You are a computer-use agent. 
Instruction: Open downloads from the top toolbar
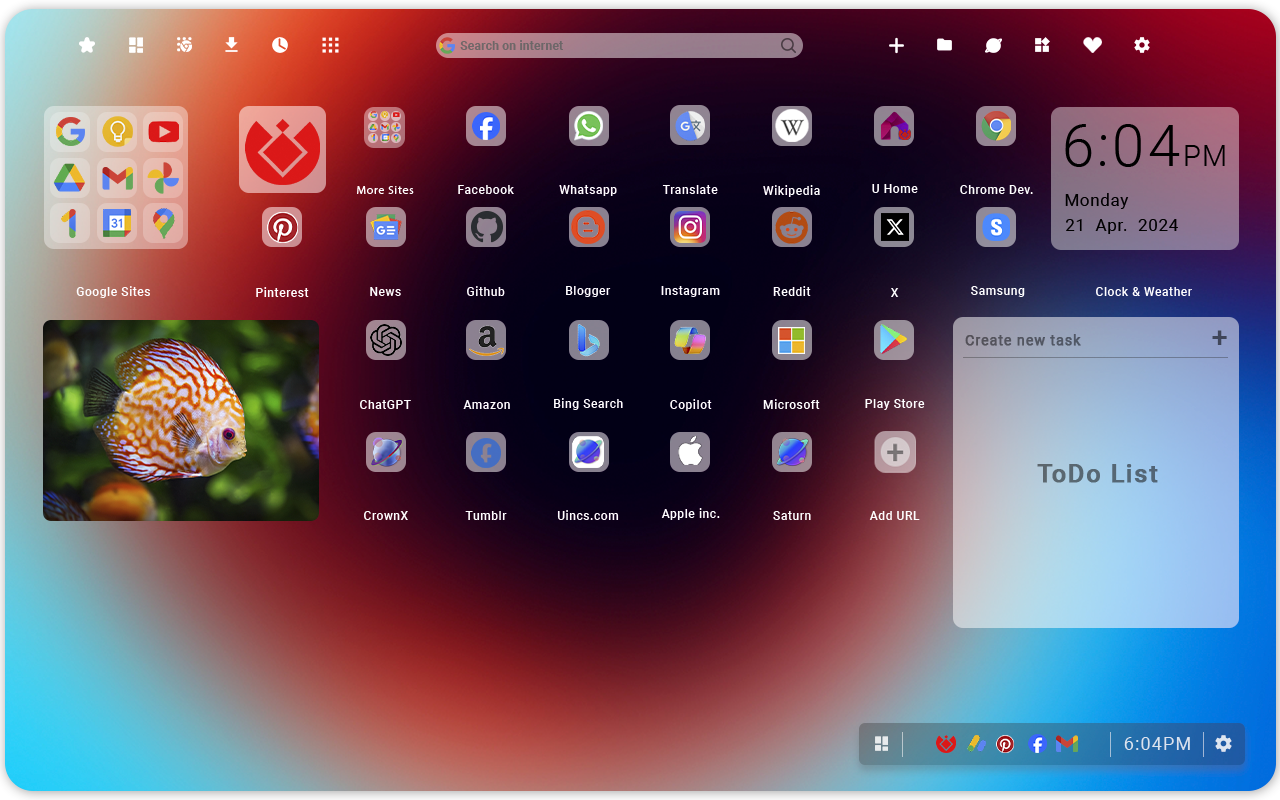click(x=231, y=45)
